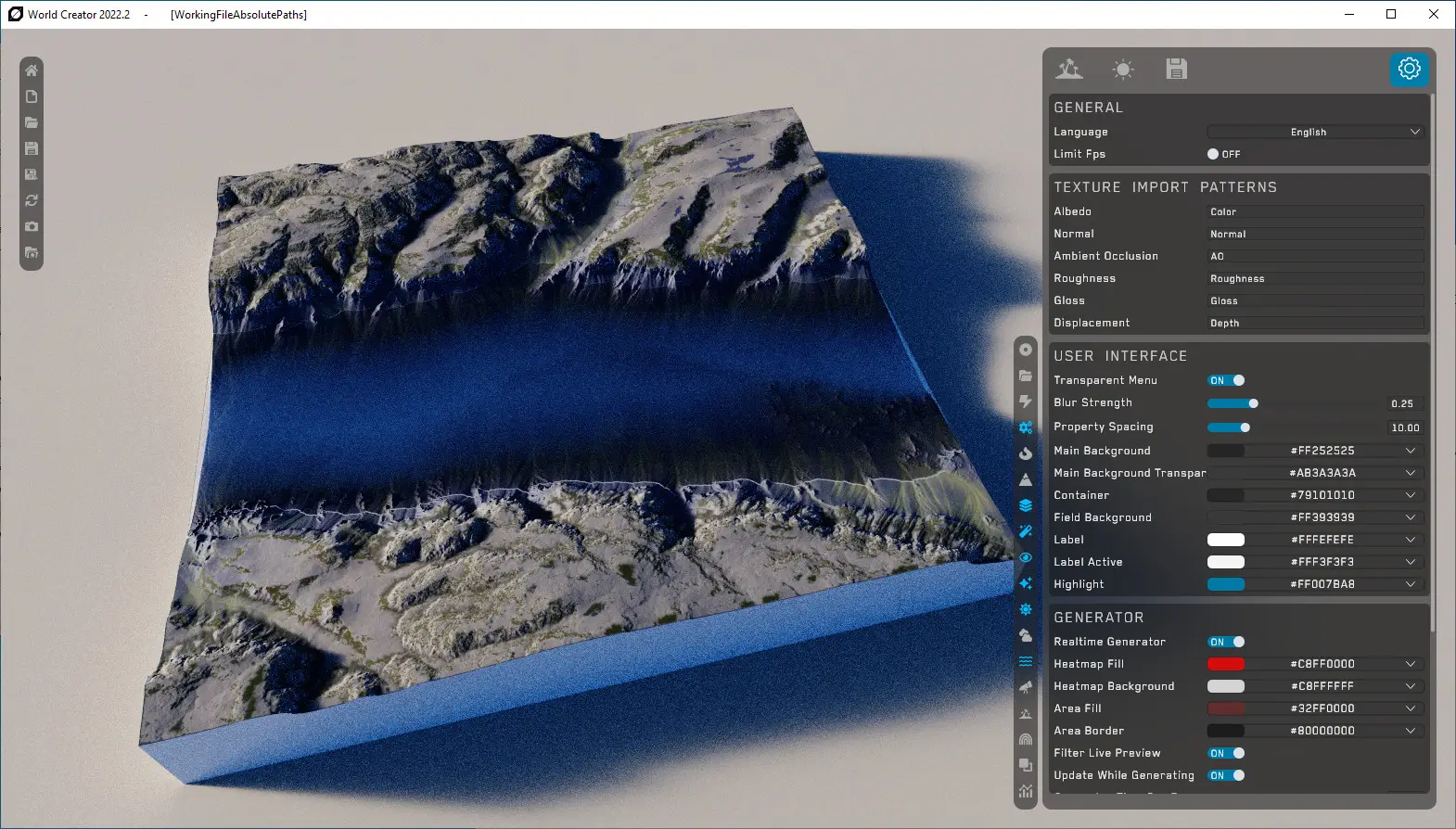Expand the Main Background color dropdown

pos(1410,451)
